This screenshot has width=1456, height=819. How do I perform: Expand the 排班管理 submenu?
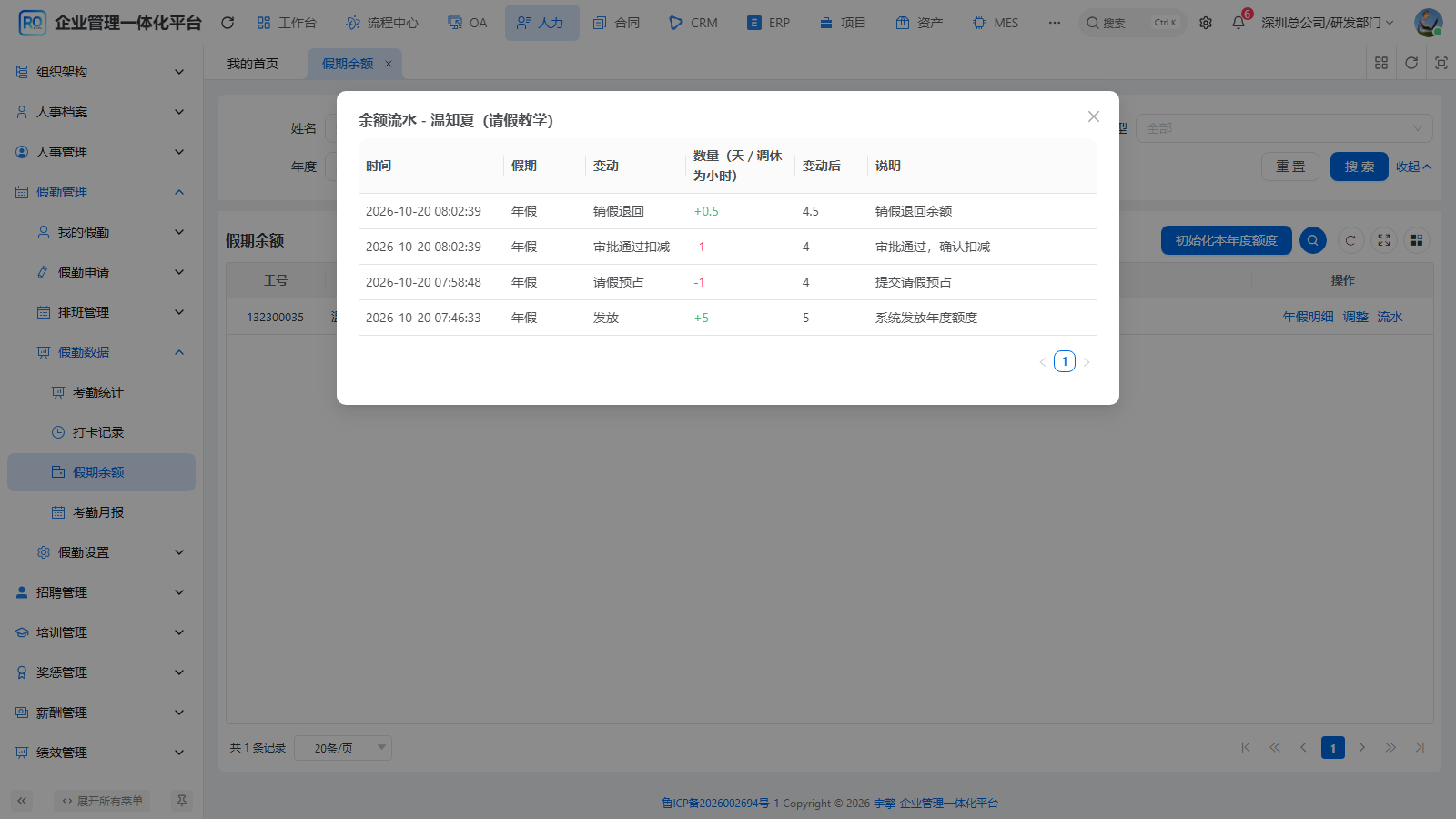tap(101, 312)
